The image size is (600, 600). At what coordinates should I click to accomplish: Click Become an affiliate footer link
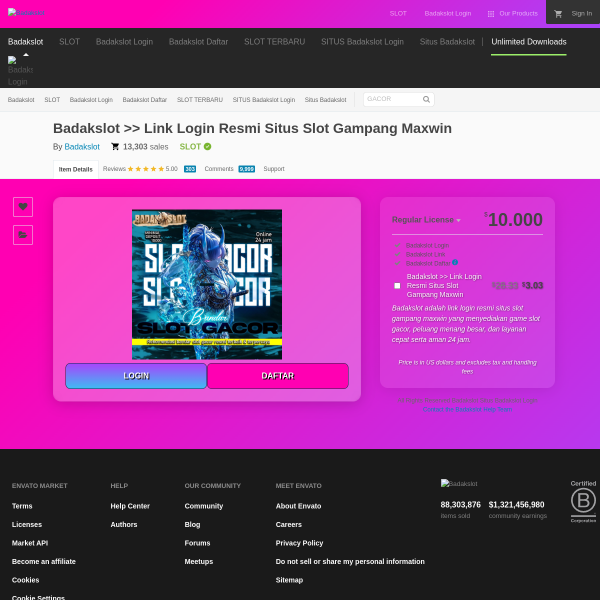click(x=44, y=561)
